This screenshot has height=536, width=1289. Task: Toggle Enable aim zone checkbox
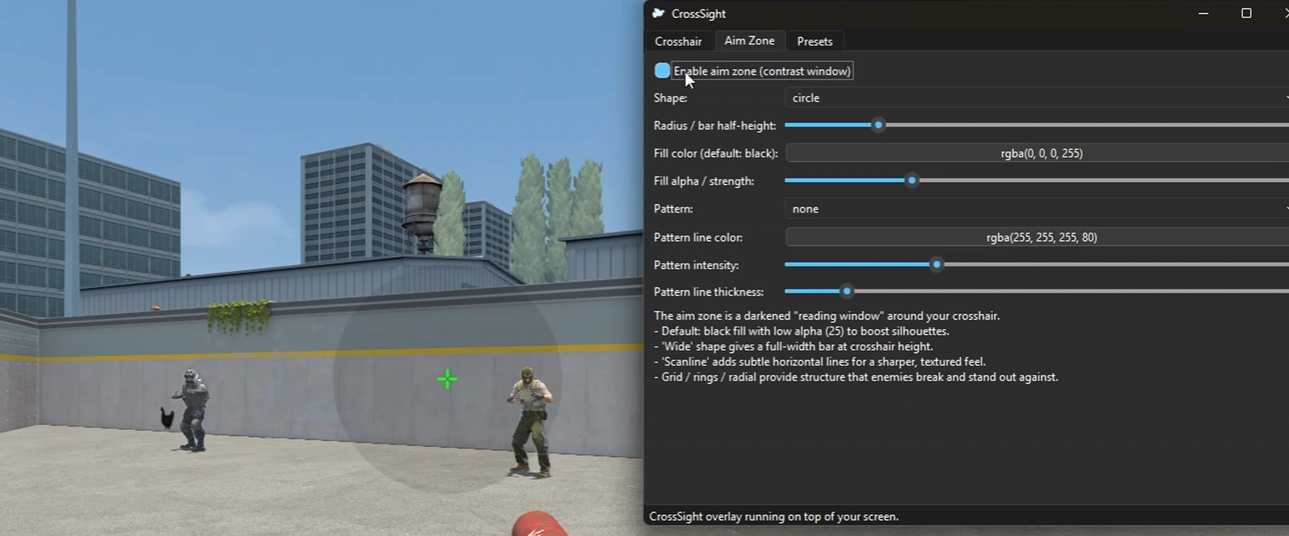tap(662, 70)
